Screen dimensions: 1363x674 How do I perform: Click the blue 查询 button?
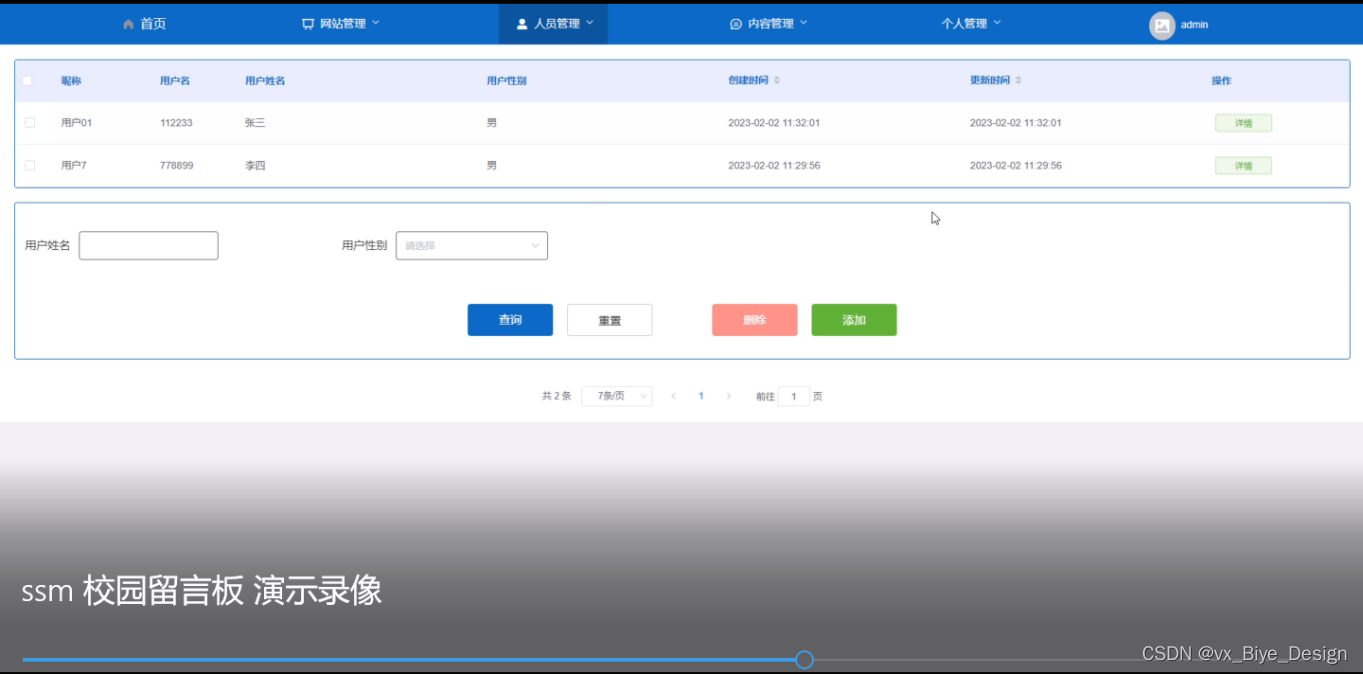[x=510, y=320]
